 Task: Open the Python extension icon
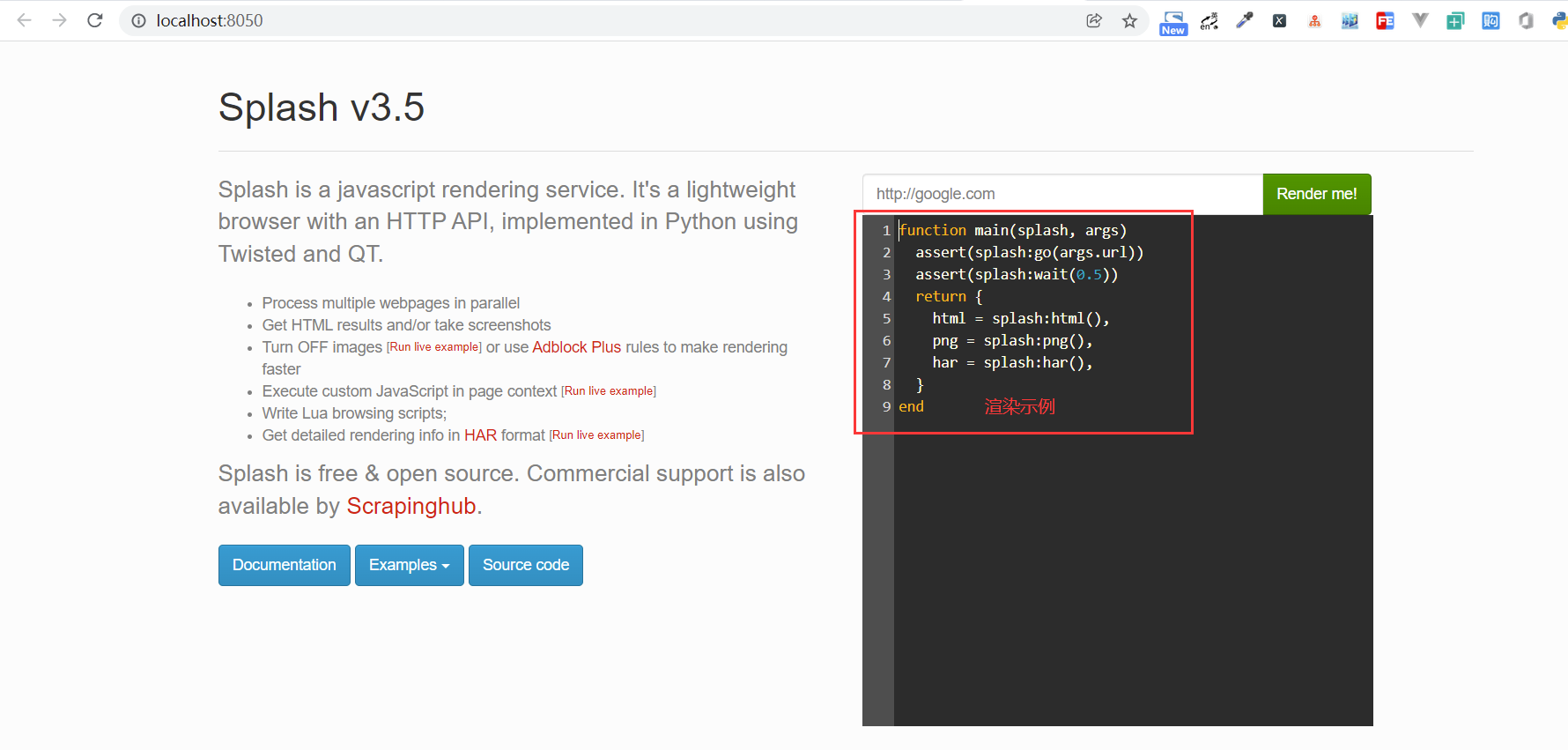[1559, 20]
